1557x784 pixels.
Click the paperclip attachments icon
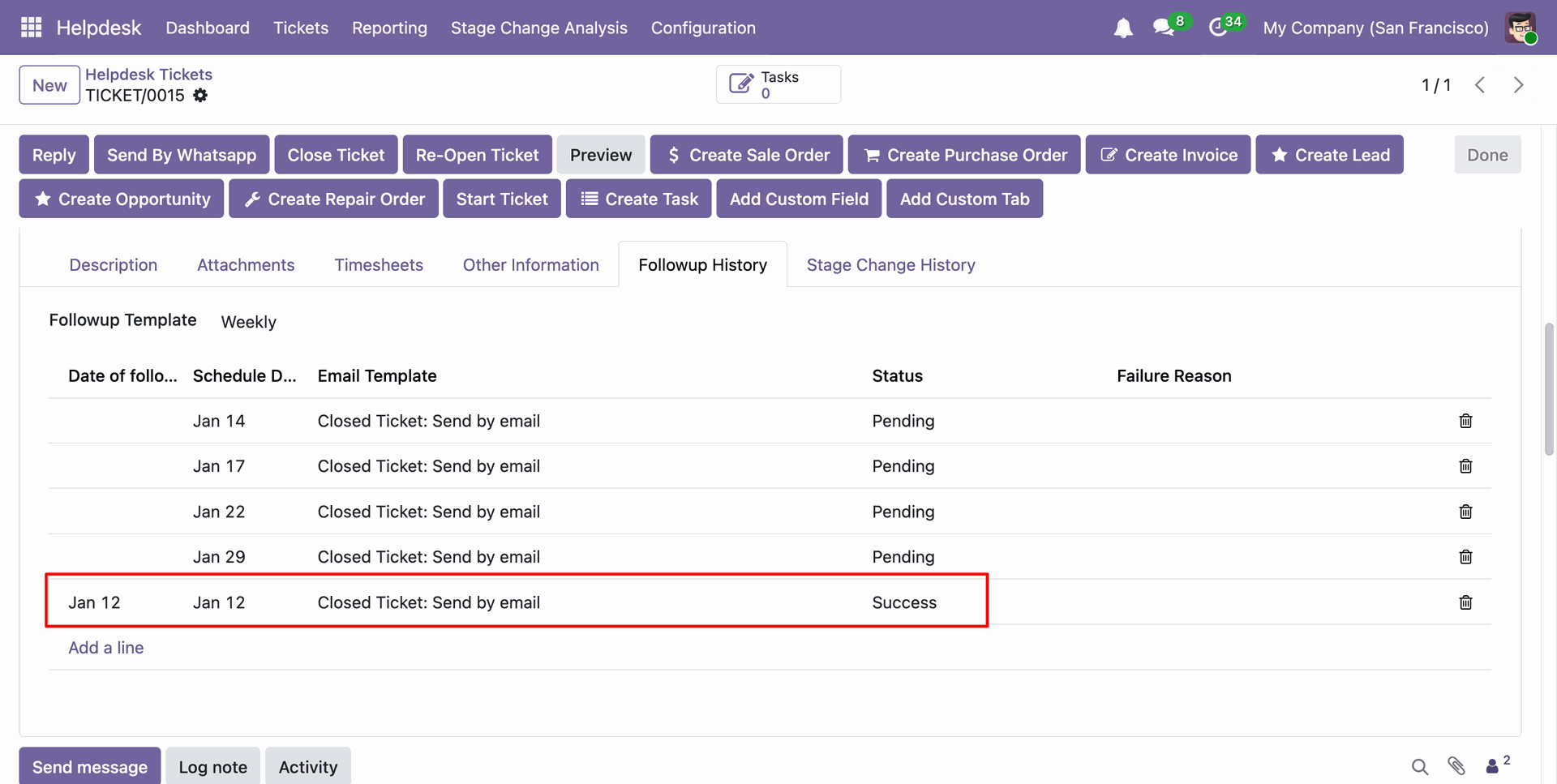(1456, 765)
